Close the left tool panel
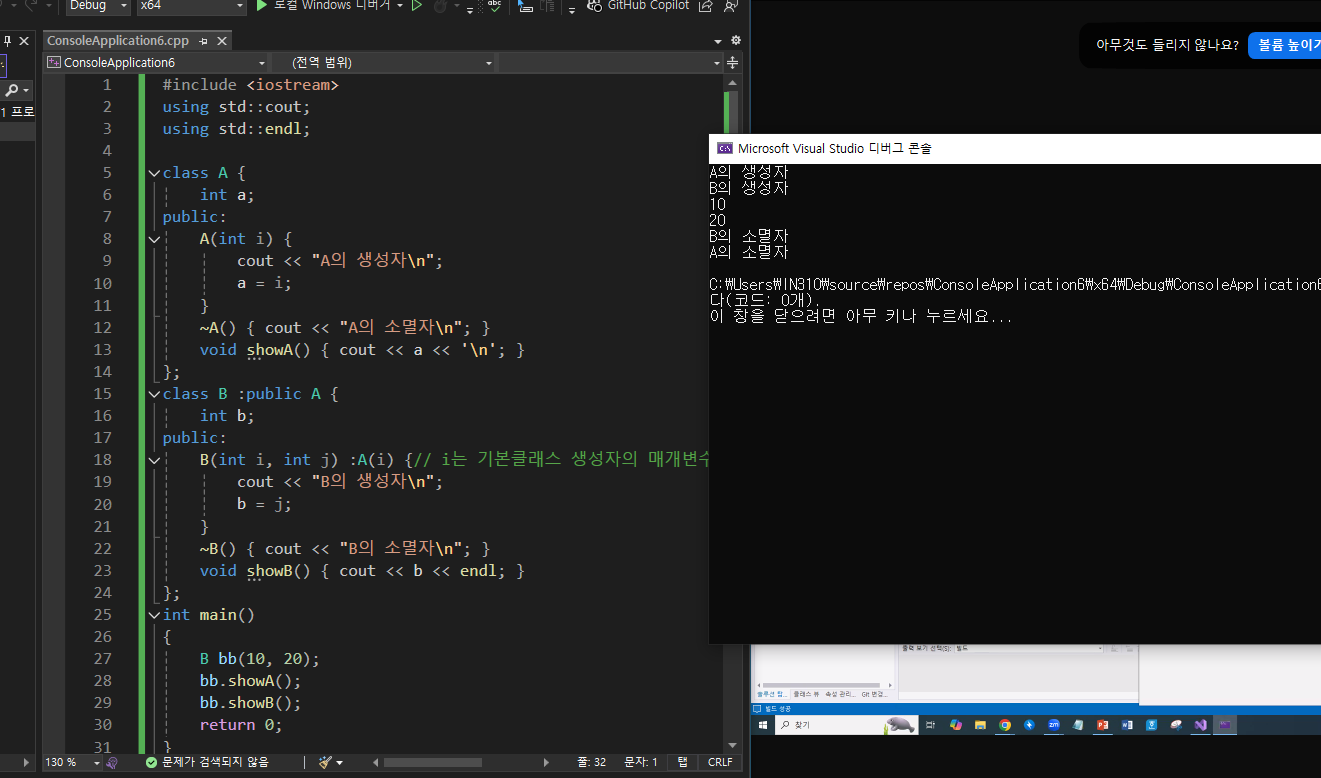The height and width of the screenshot is (778, 1321). [x=24, y=41]
